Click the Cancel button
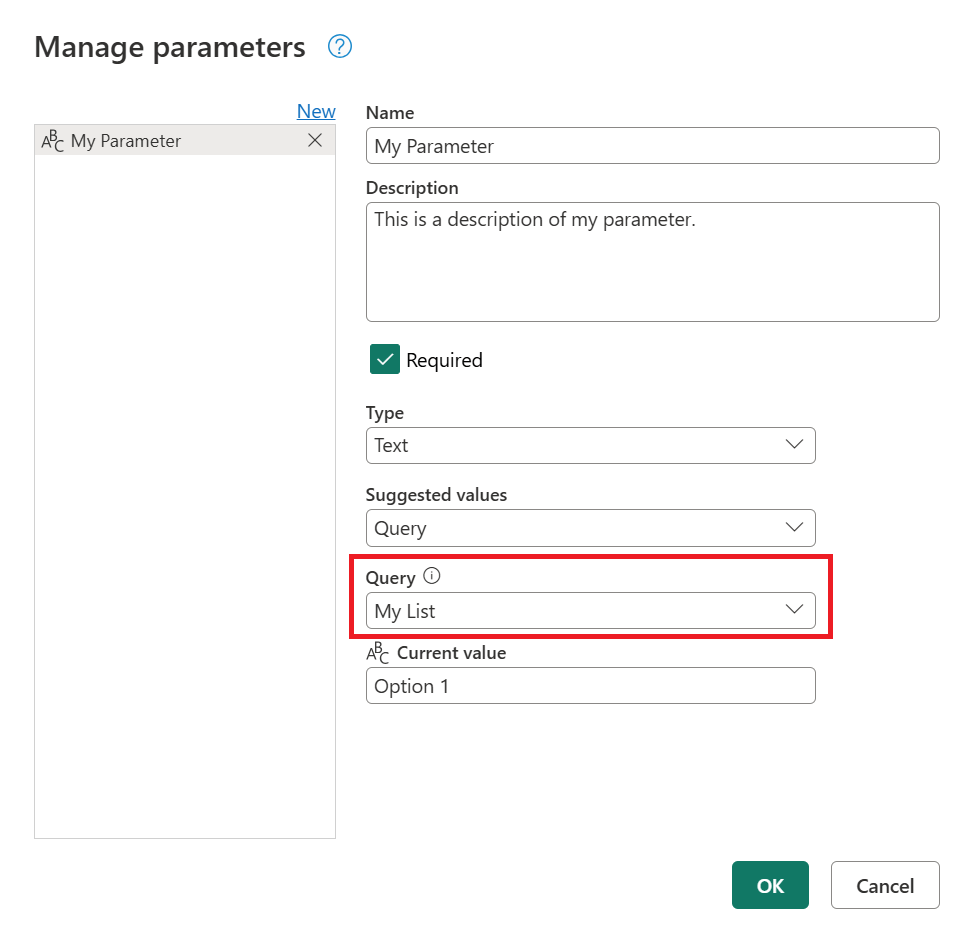Image resolution: width=973 pixels, height=940 pixels. pos(884,885)
